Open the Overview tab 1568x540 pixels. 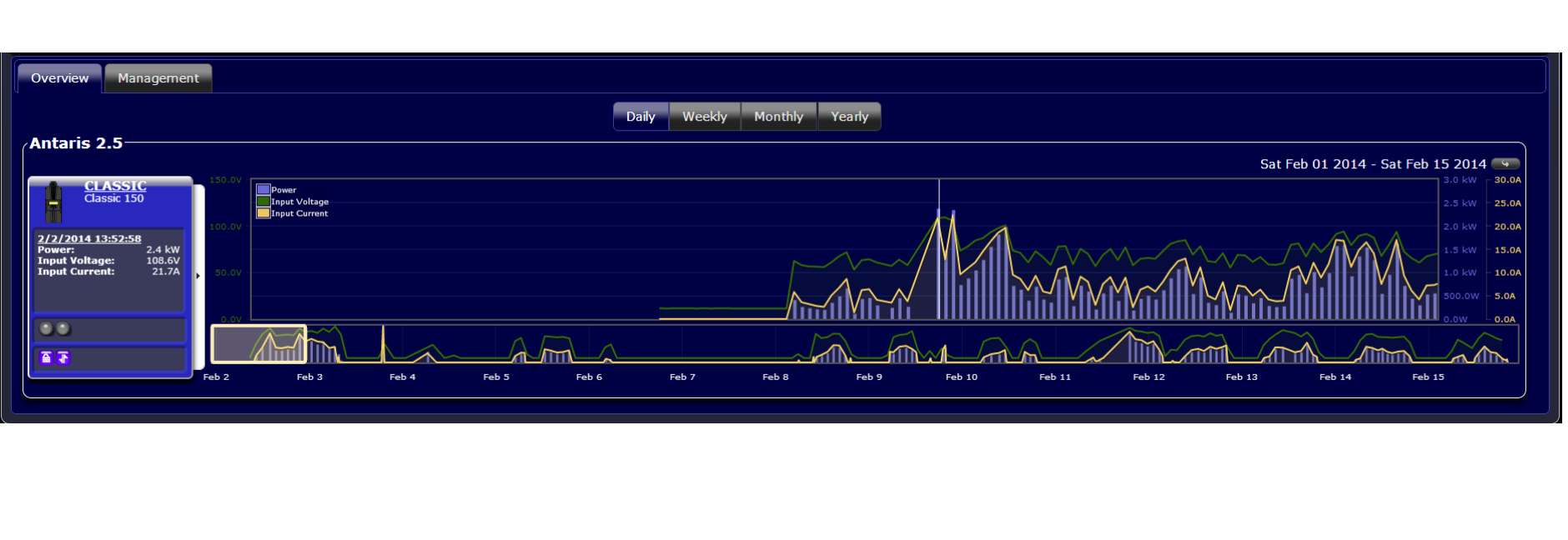point(59,78)
